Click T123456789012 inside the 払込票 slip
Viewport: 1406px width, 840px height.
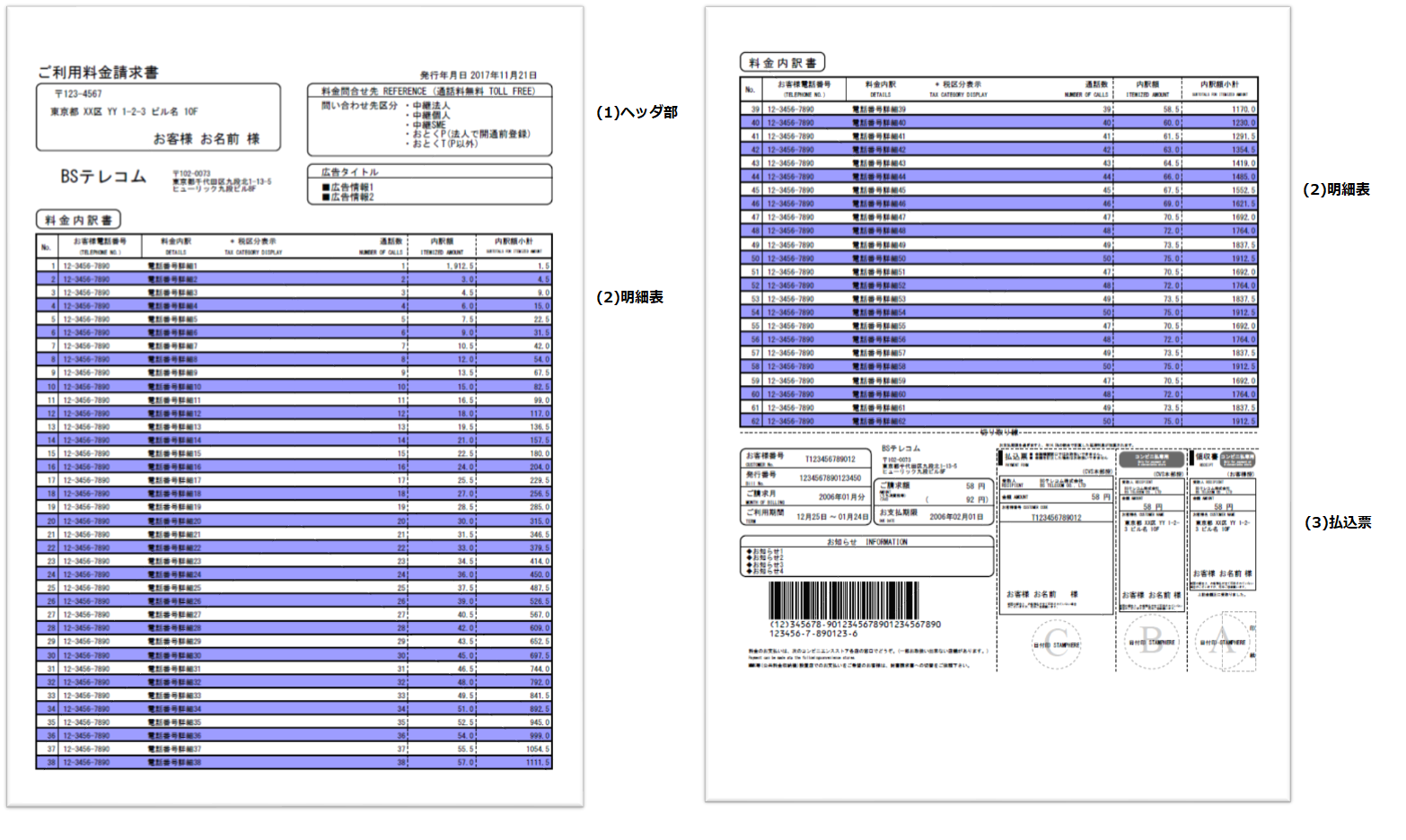(1056, 518)
